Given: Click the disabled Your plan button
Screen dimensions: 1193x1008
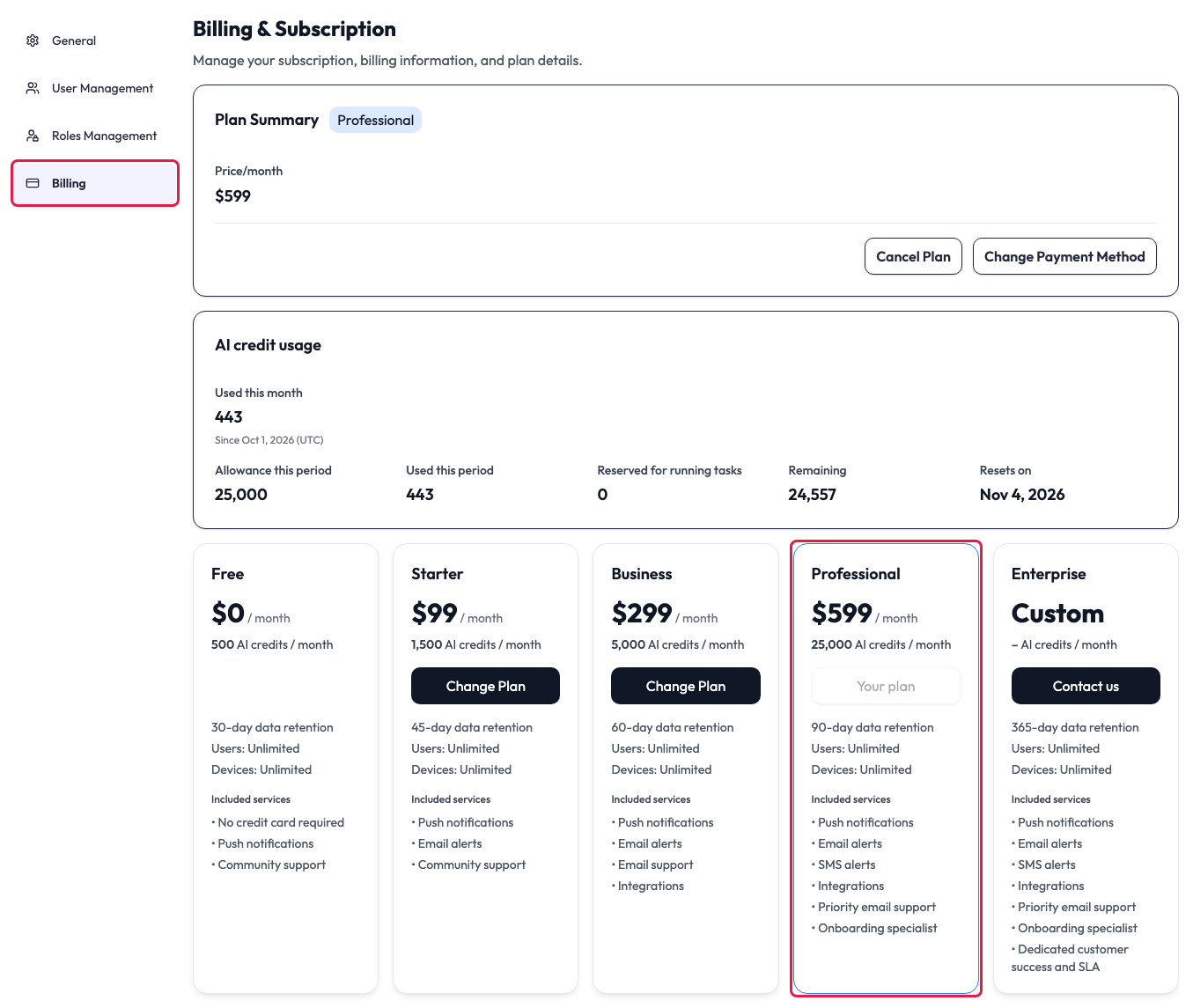Looking at the screenshot, I should pyautogui.click(x=886, y=686).
